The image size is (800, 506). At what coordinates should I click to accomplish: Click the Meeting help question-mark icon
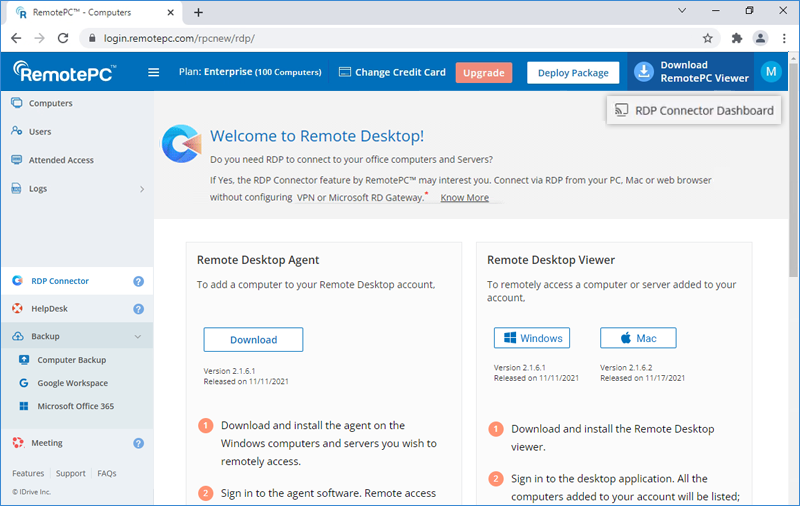tap(138, 443)
